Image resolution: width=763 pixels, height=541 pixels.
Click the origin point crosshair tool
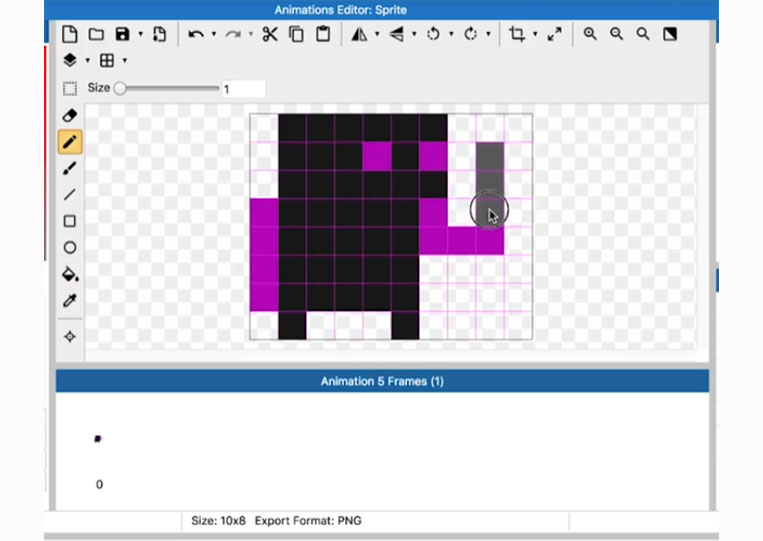pos(70,336)
